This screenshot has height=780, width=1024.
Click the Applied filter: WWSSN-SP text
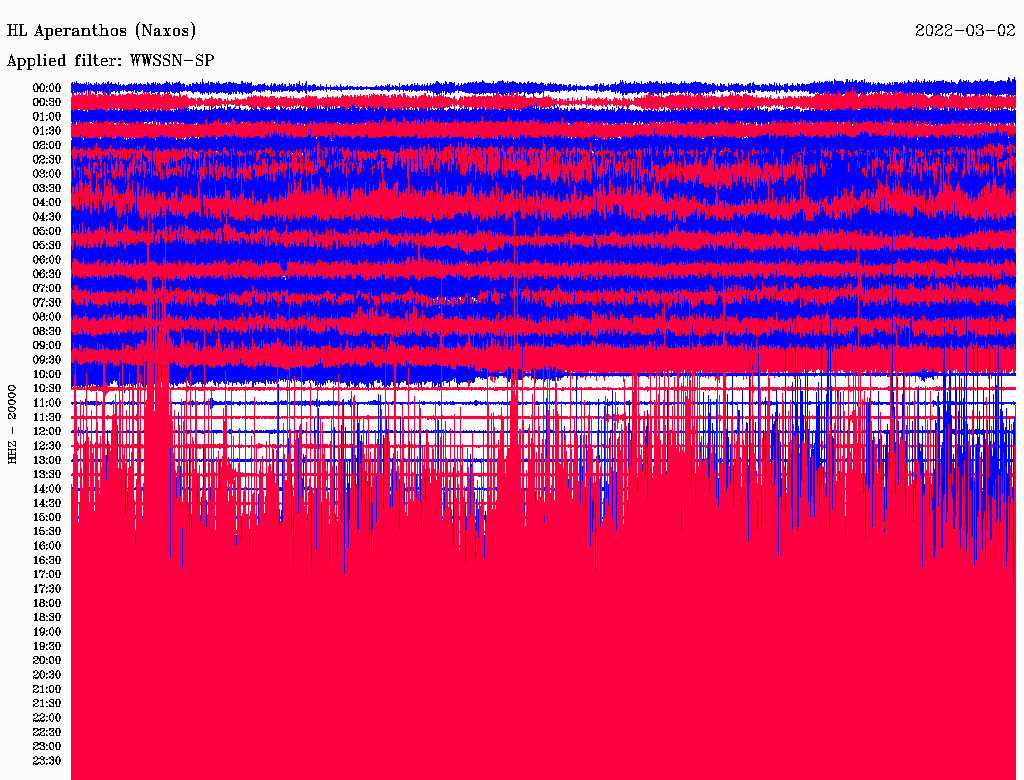[x=110, y=60]
